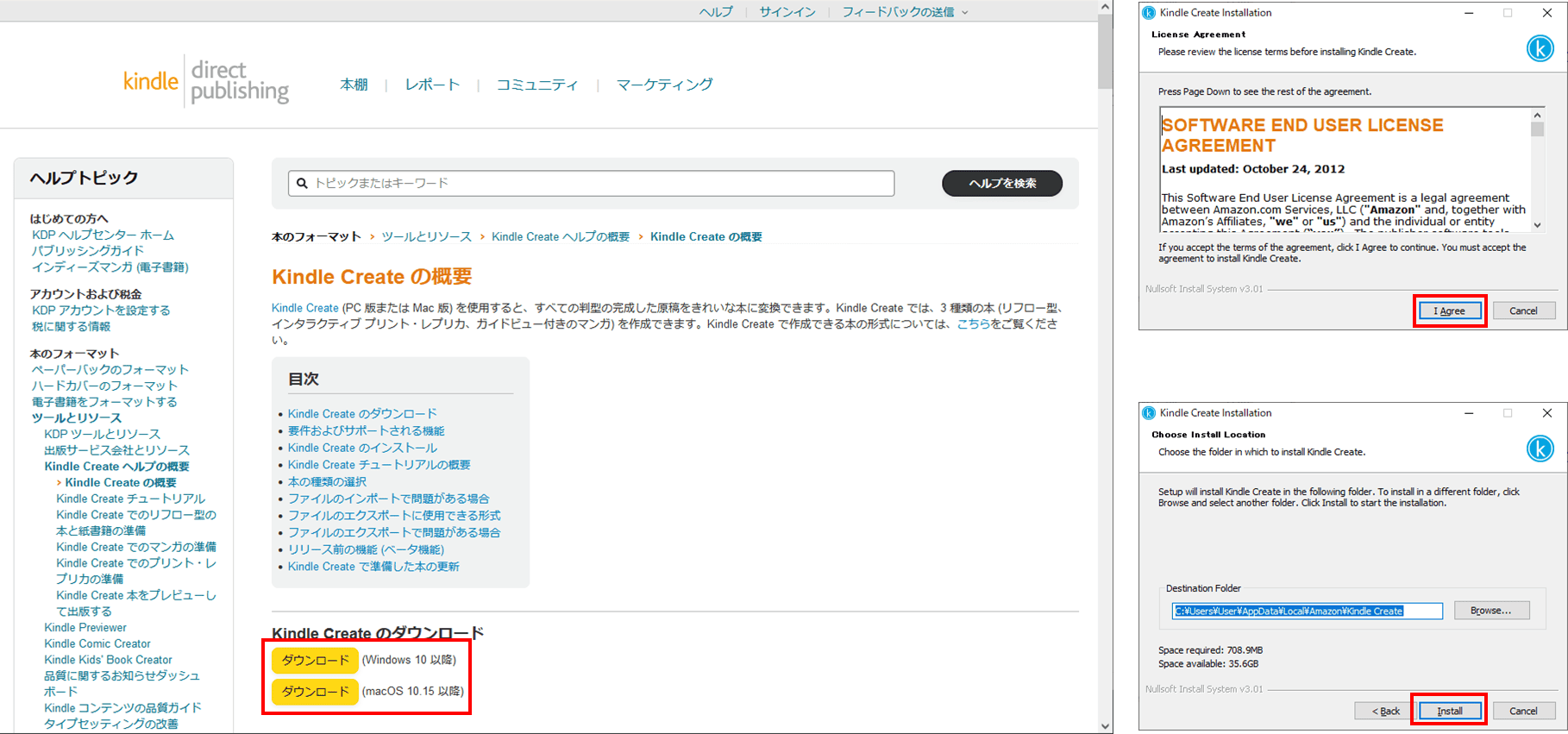Open breadcrumb ツールとリソース
This screenshot has width=1568, height=734.
(x=426, y=236)
